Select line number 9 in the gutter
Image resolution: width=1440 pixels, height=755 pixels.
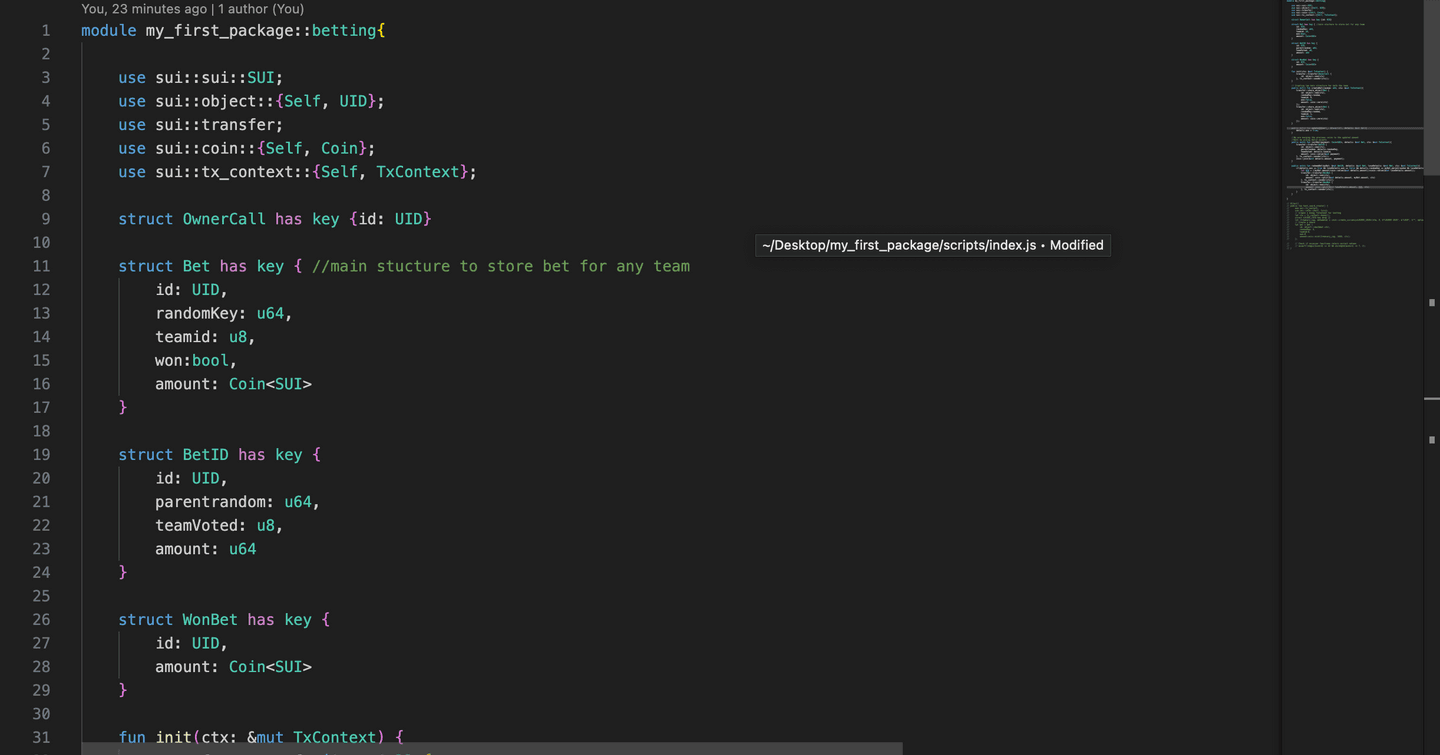(45, 219)
